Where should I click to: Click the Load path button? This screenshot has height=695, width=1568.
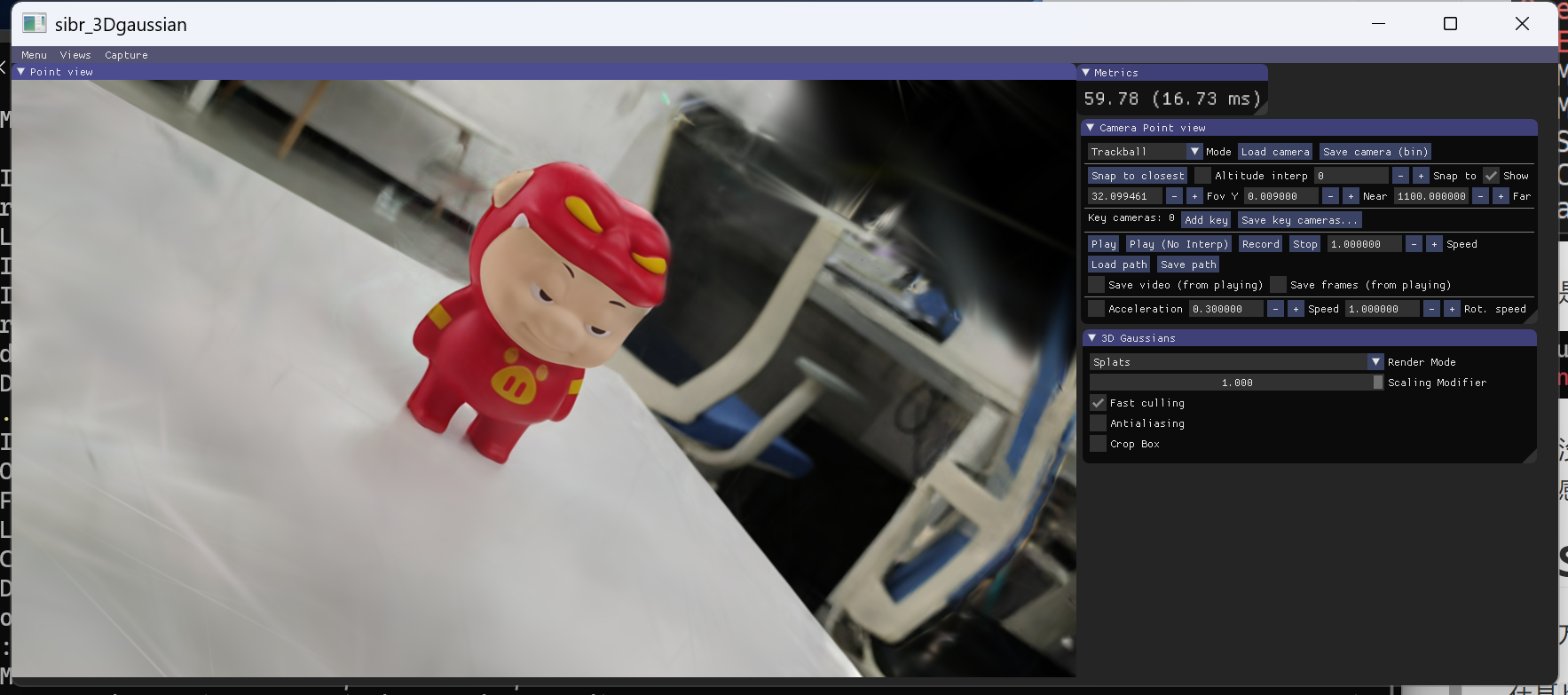[x=1119, y=265]
